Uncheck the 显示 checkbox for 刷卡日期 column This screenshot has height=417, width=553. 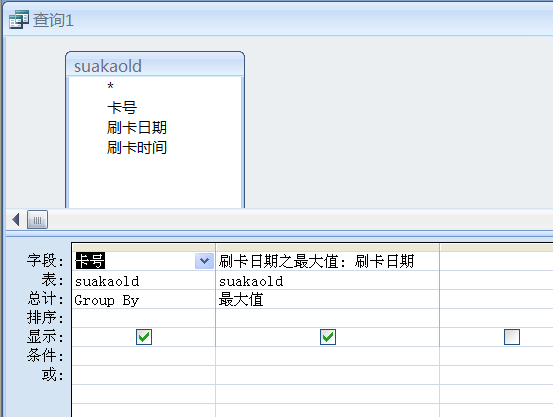(328, 337)
